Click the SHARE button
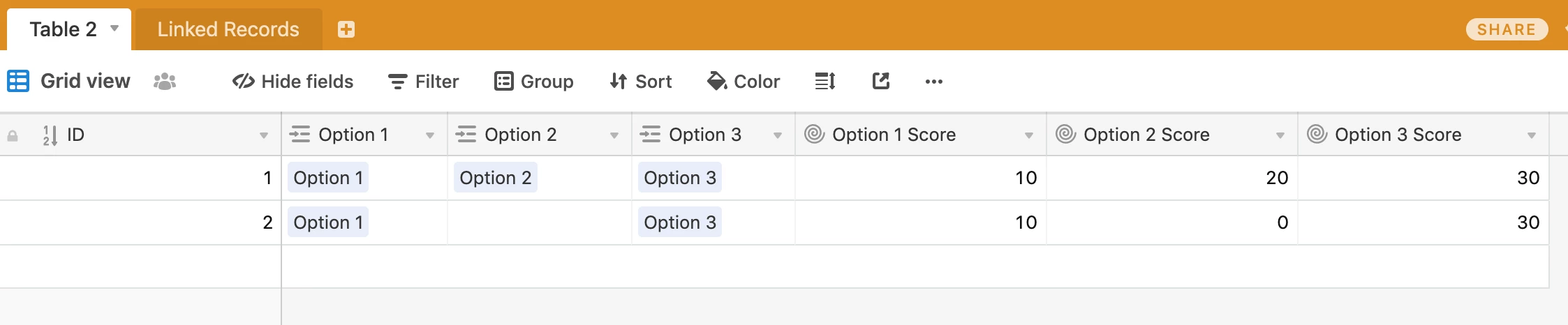Image resolution: width=1568 pixels, height=325 pixels. 1507,29
